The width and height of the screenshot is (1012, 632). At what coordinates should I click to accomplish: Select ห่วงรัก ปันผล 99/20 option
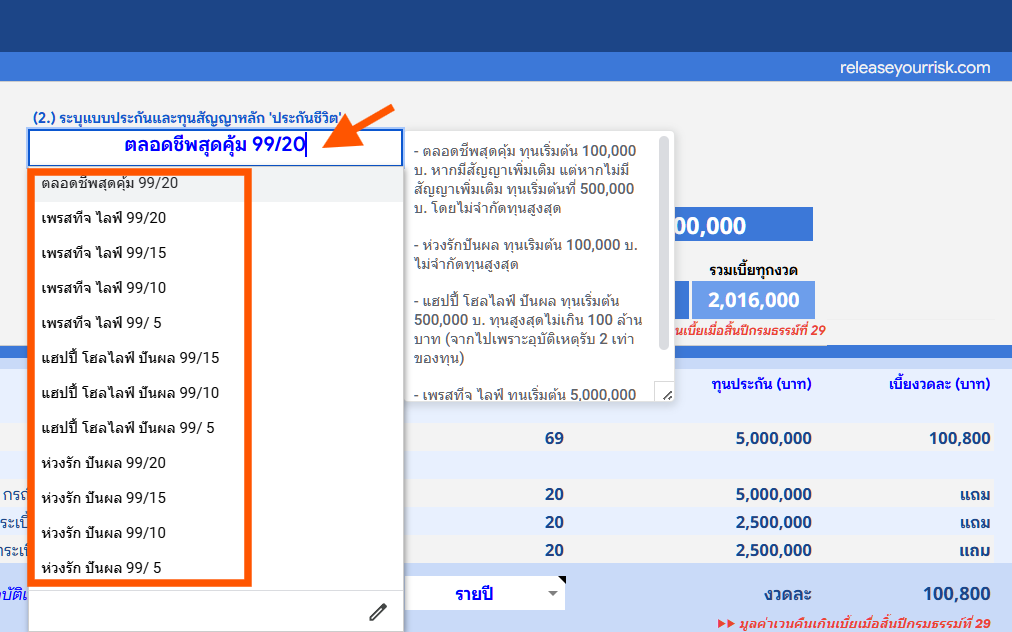point(104,463)
